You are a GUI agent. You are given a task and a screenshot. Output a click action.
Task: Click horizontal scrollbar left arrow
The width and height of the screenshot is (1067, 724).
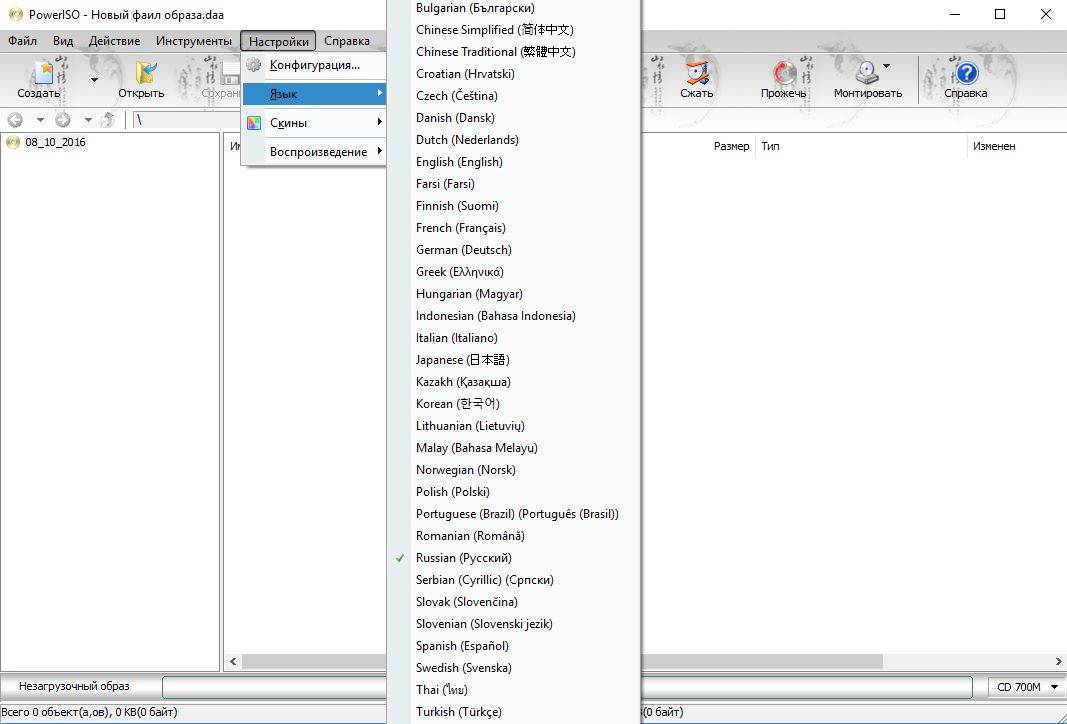point(233,661)
